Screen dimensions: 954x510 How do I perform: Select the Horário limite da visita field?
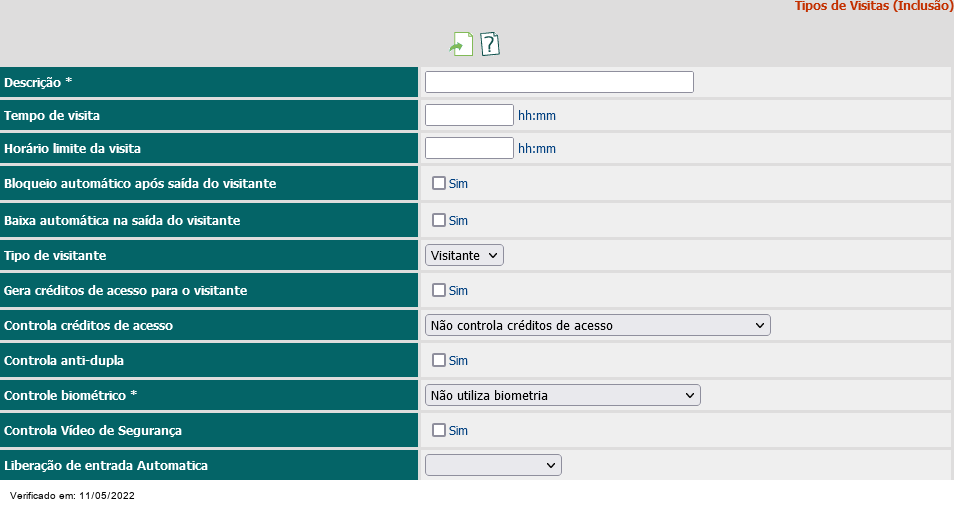[x=469, y=148]
